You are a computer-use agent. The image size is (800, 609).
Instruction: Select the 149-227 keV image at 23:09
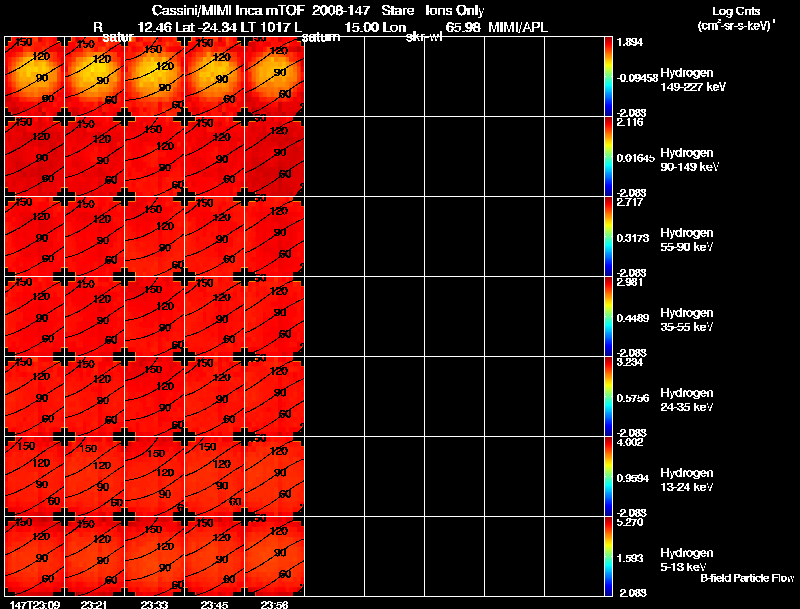[34, 76]
